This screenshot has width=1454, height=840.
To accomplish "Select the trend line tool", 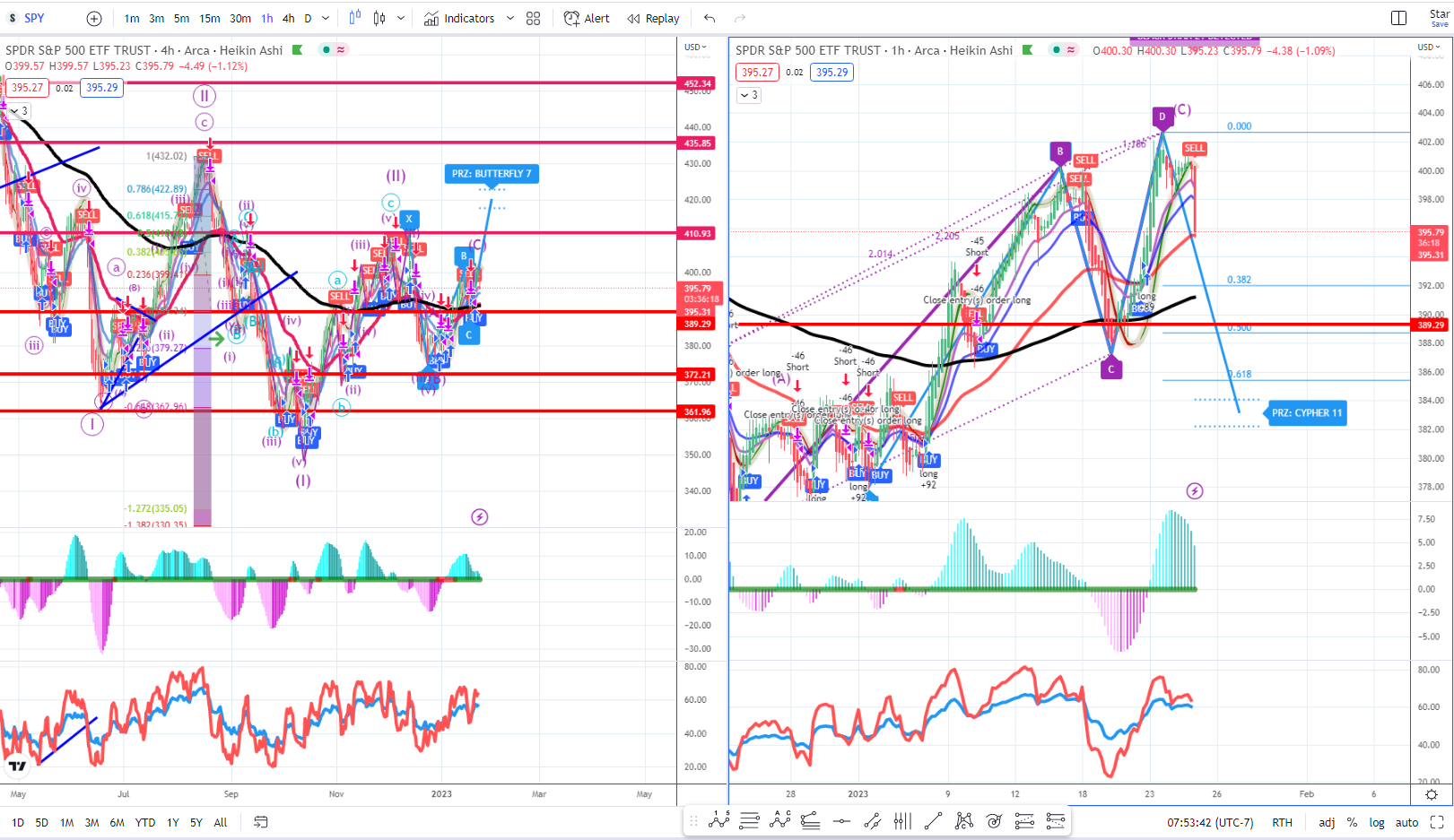I will [x=933, y=820].
